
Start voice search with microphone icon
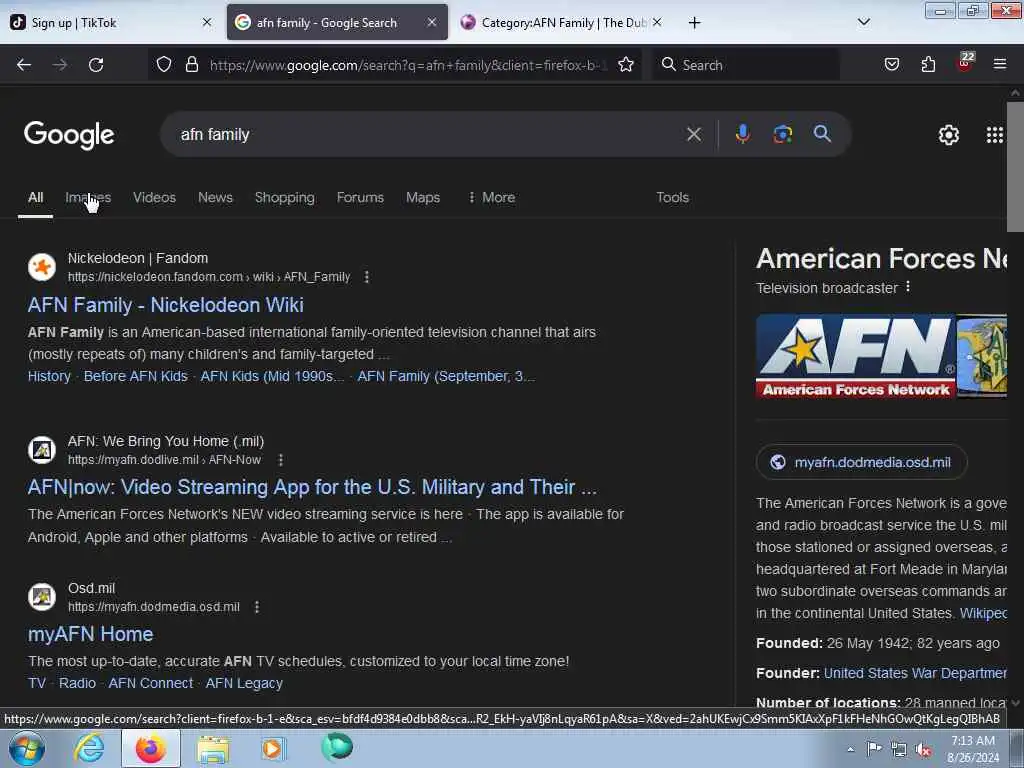pyautogui.click(x=742, y=134)
